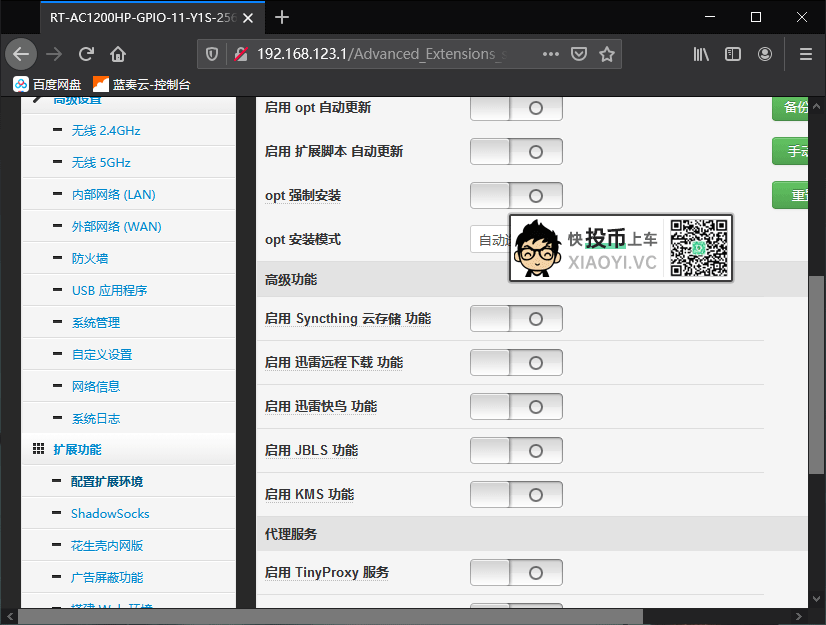
Task: Open 系统管理 in sidebar
Action: 96,323
